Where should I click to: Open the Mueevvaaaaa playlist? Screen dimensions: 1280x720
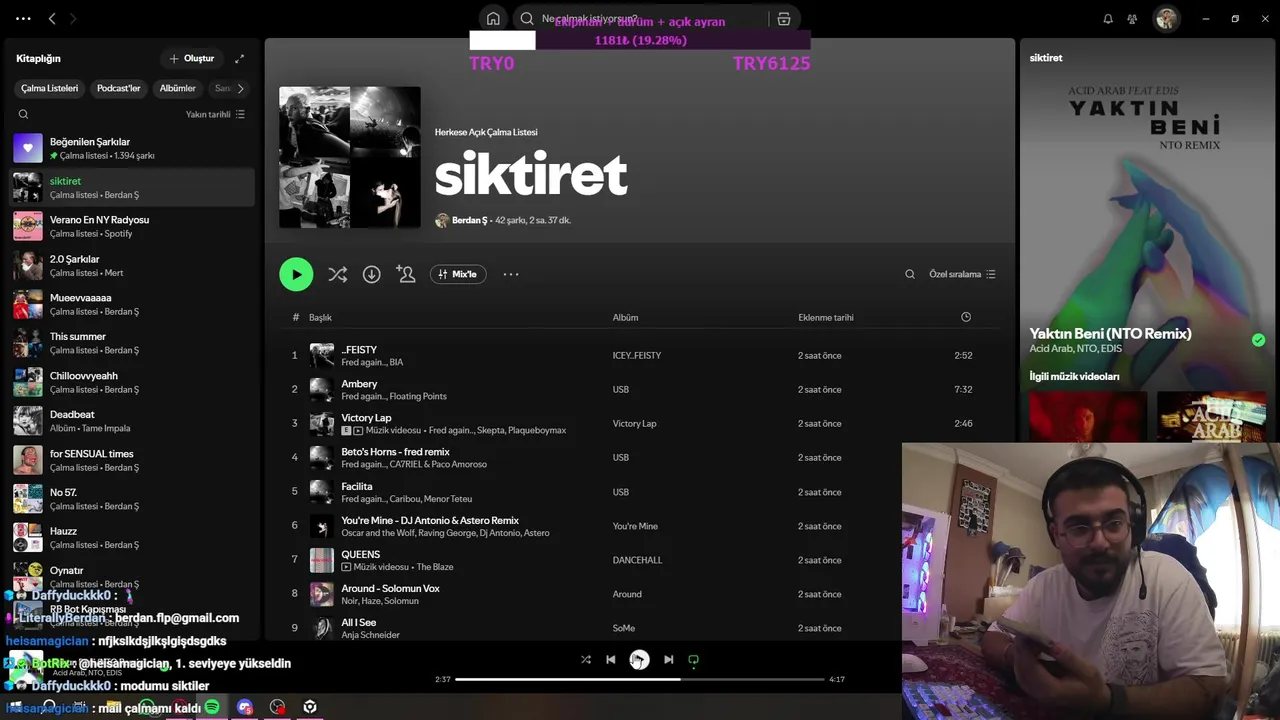132,304
